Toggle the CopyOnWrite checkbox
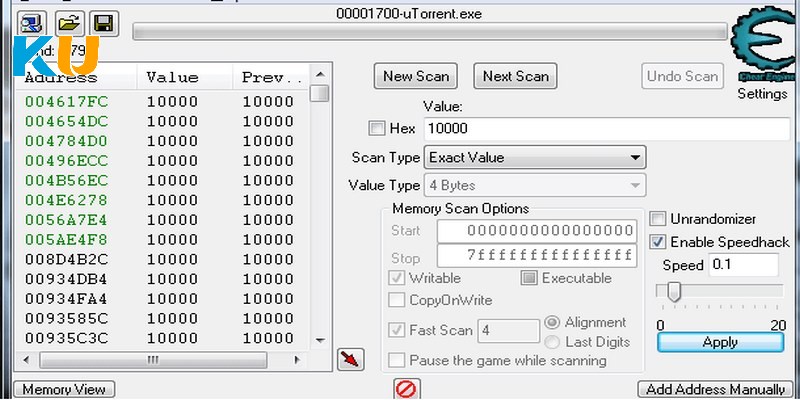 pyautogui.click(x=396, y=300)
